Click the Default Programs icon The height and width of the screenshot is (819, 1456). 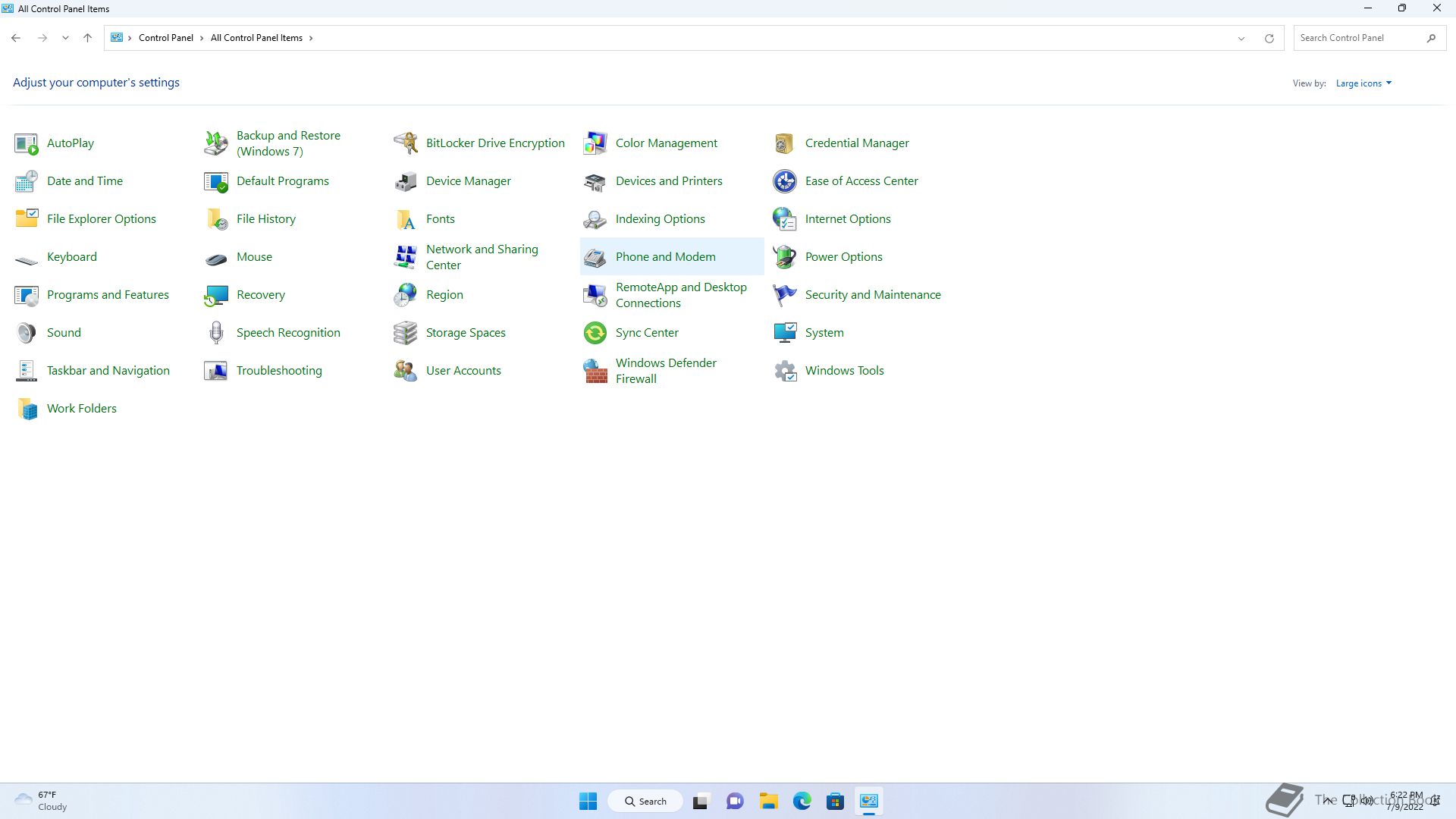(x=216, y=181)
